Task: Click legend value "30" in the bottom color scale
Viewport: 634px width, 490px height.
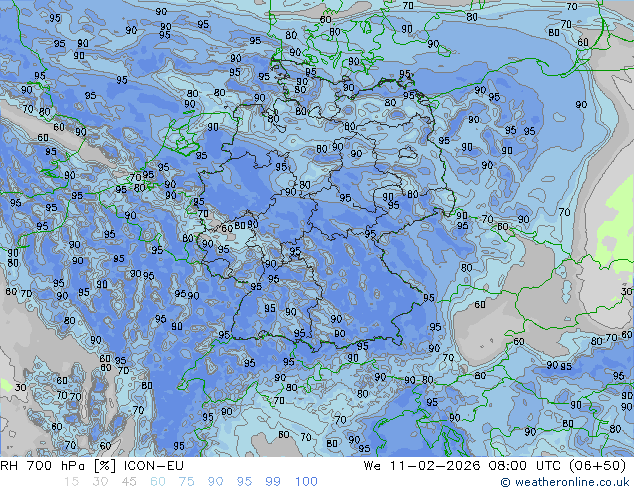Action: tap(100, 482)
